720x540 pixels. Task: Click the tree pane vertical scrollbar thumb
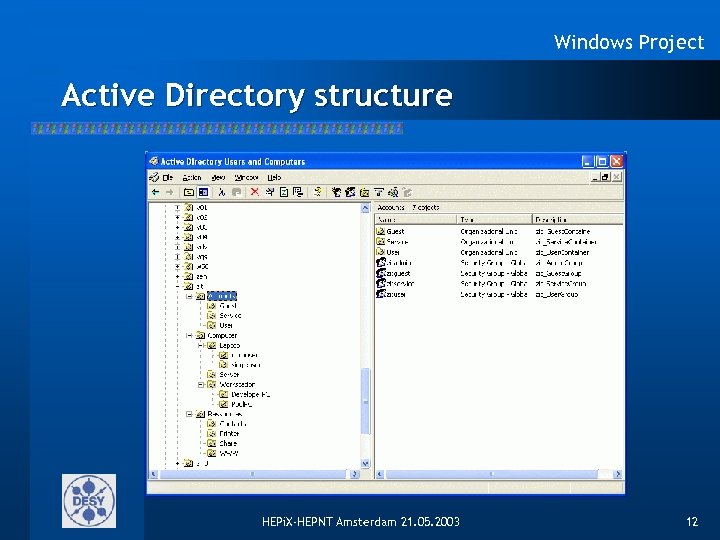click(x=366, y=401)
